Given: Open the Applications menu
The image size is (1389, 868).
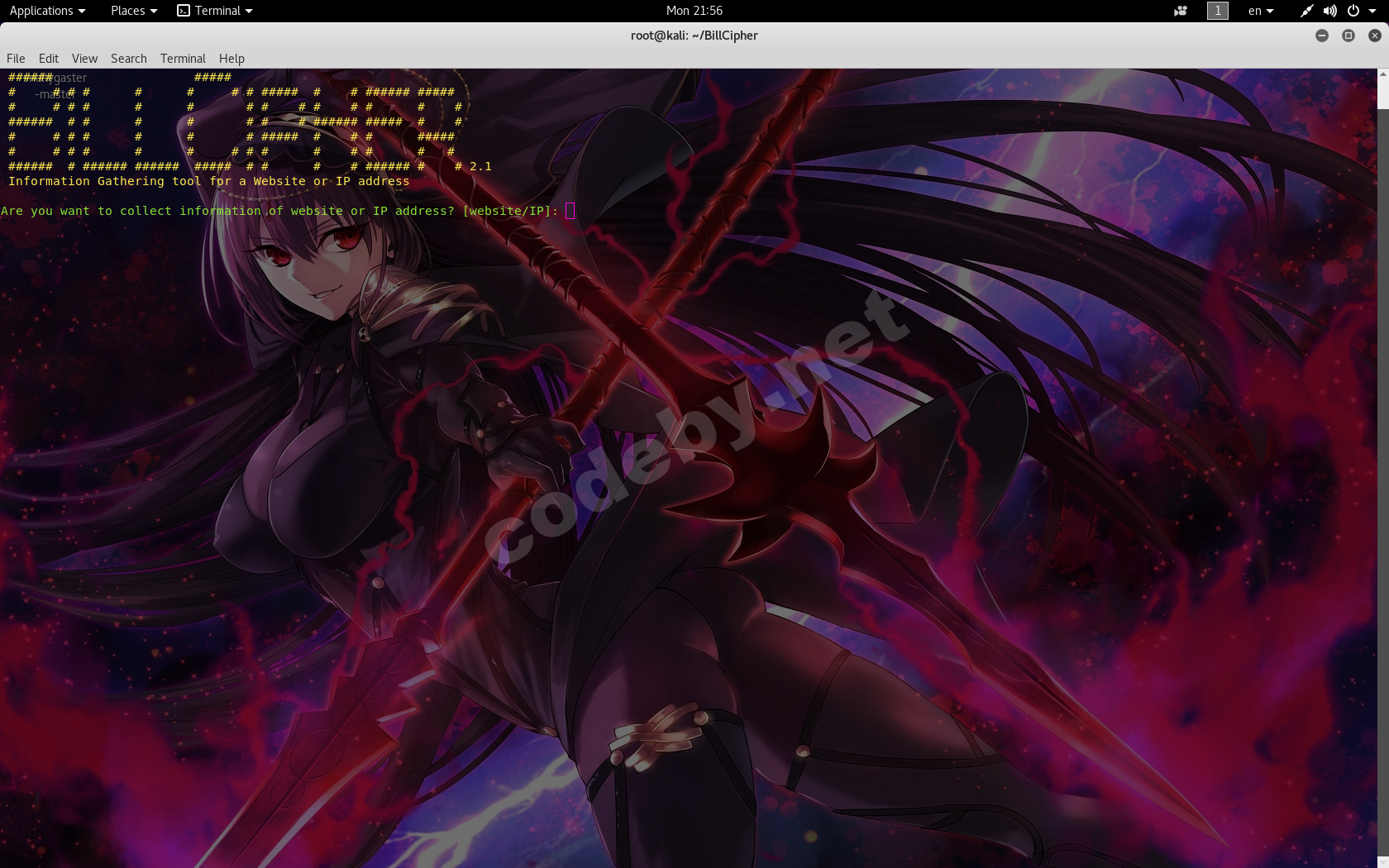Looking at the screenshot, I should pos(47,11).
